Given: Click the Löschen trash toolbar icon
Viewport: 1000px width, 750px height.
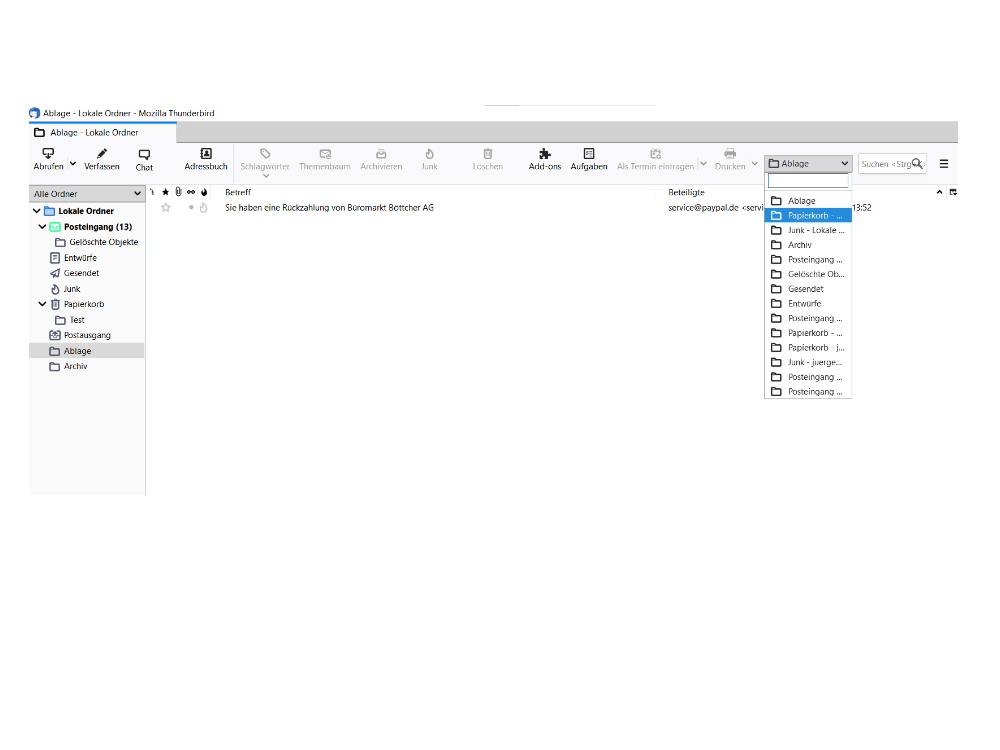Looking at the screenshot, I should click(x=487, y=154).
